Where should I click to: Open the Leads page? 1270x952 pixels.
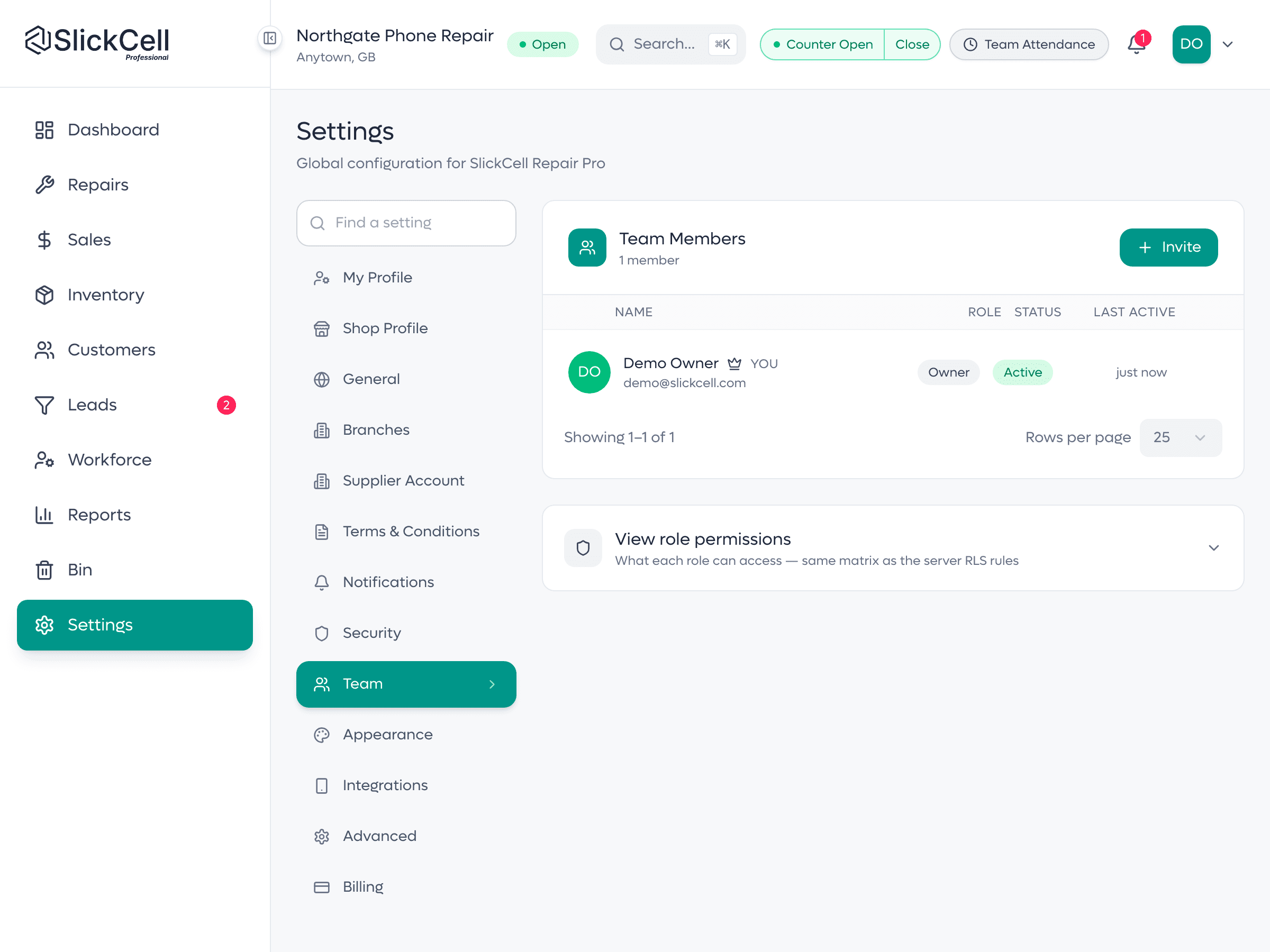[135, 405]
